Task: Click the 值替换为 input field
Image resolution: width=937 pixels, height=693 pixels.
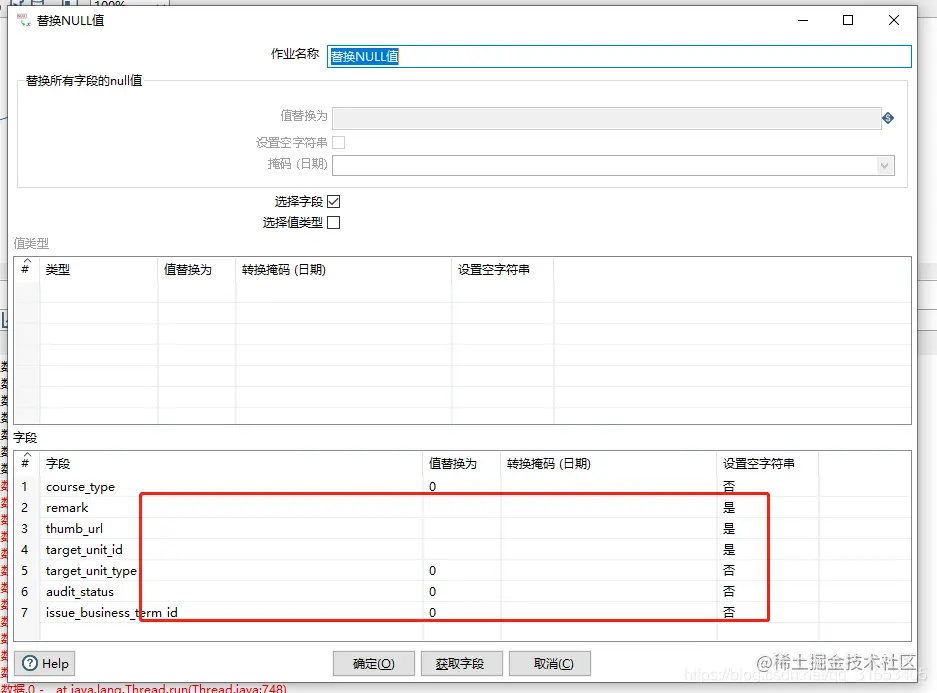Action: [x=607, y=118]
